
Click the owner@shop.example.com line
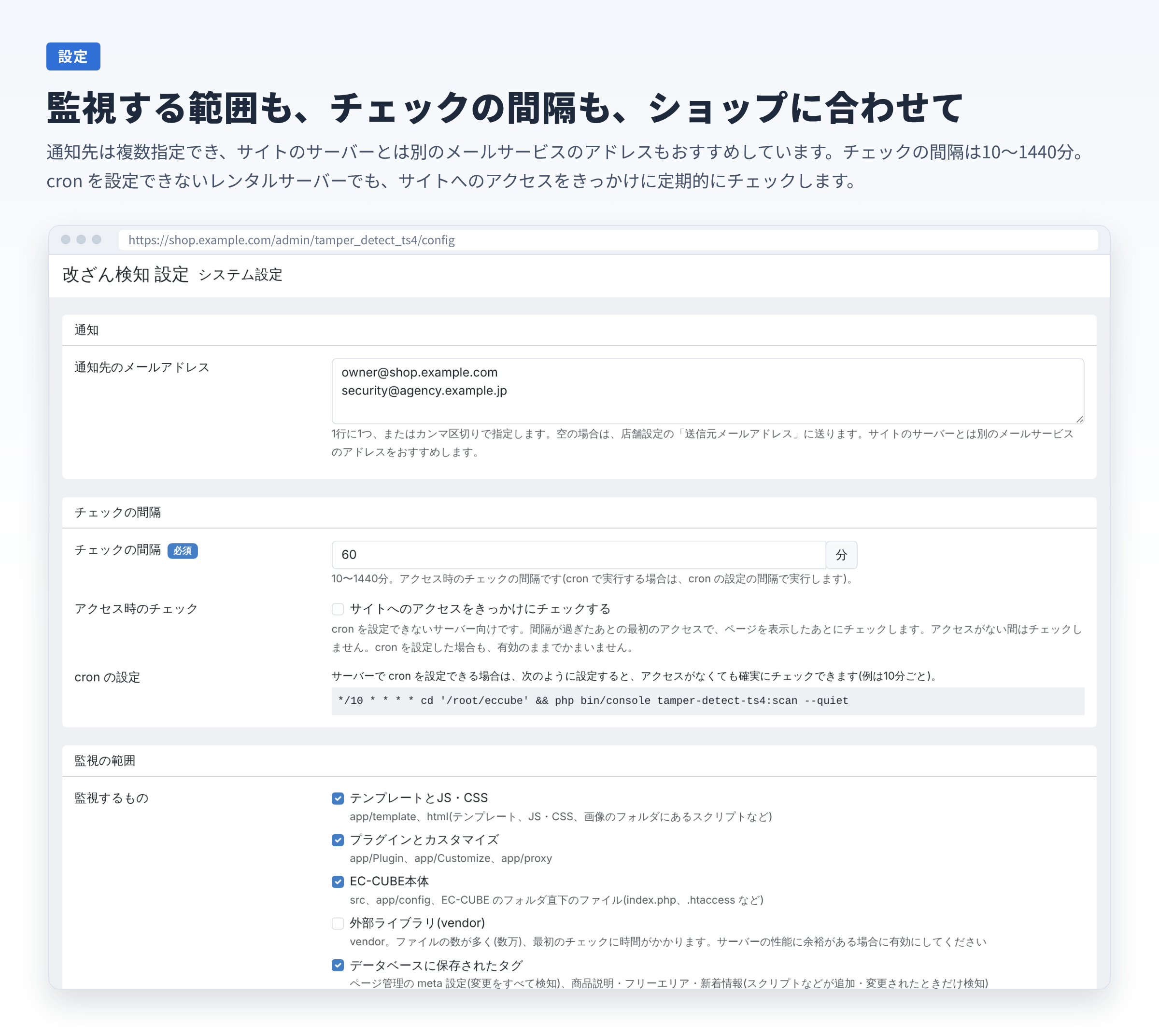pos(420,372)
